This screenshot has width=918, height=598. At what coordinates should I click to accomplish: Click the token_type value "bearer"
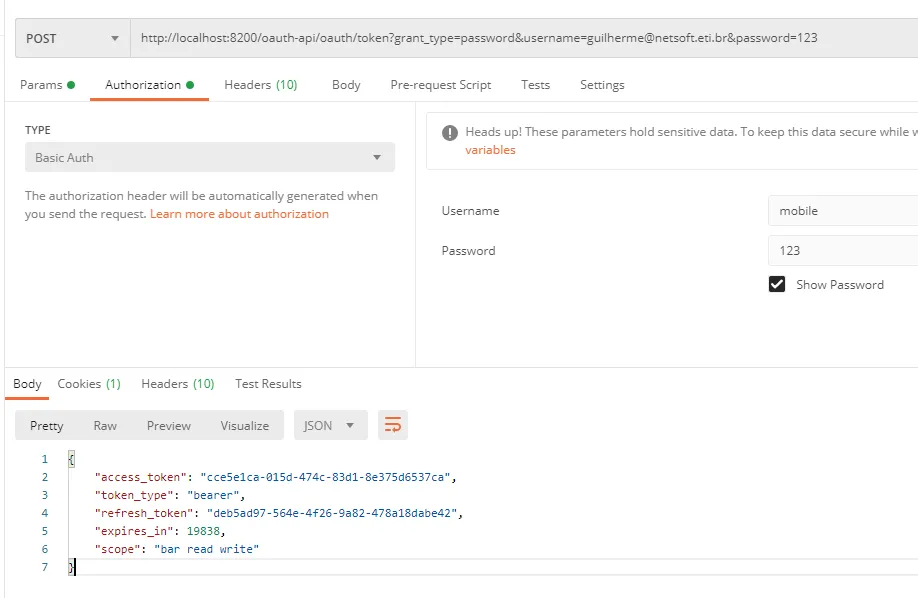[x=213, y=496]
